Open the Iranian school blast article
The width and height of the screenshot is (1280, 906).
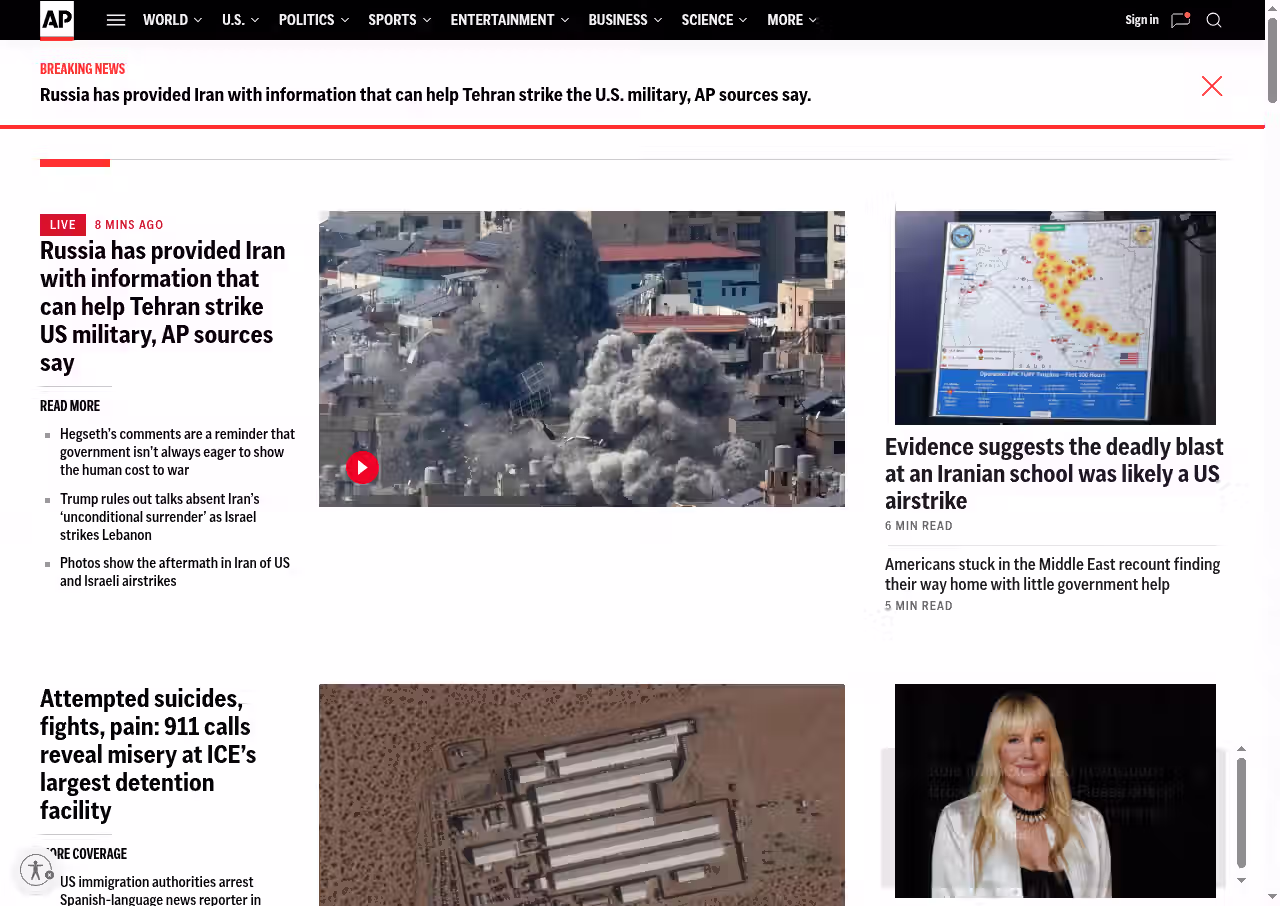pyautogui.click(x=1054, y=473)
